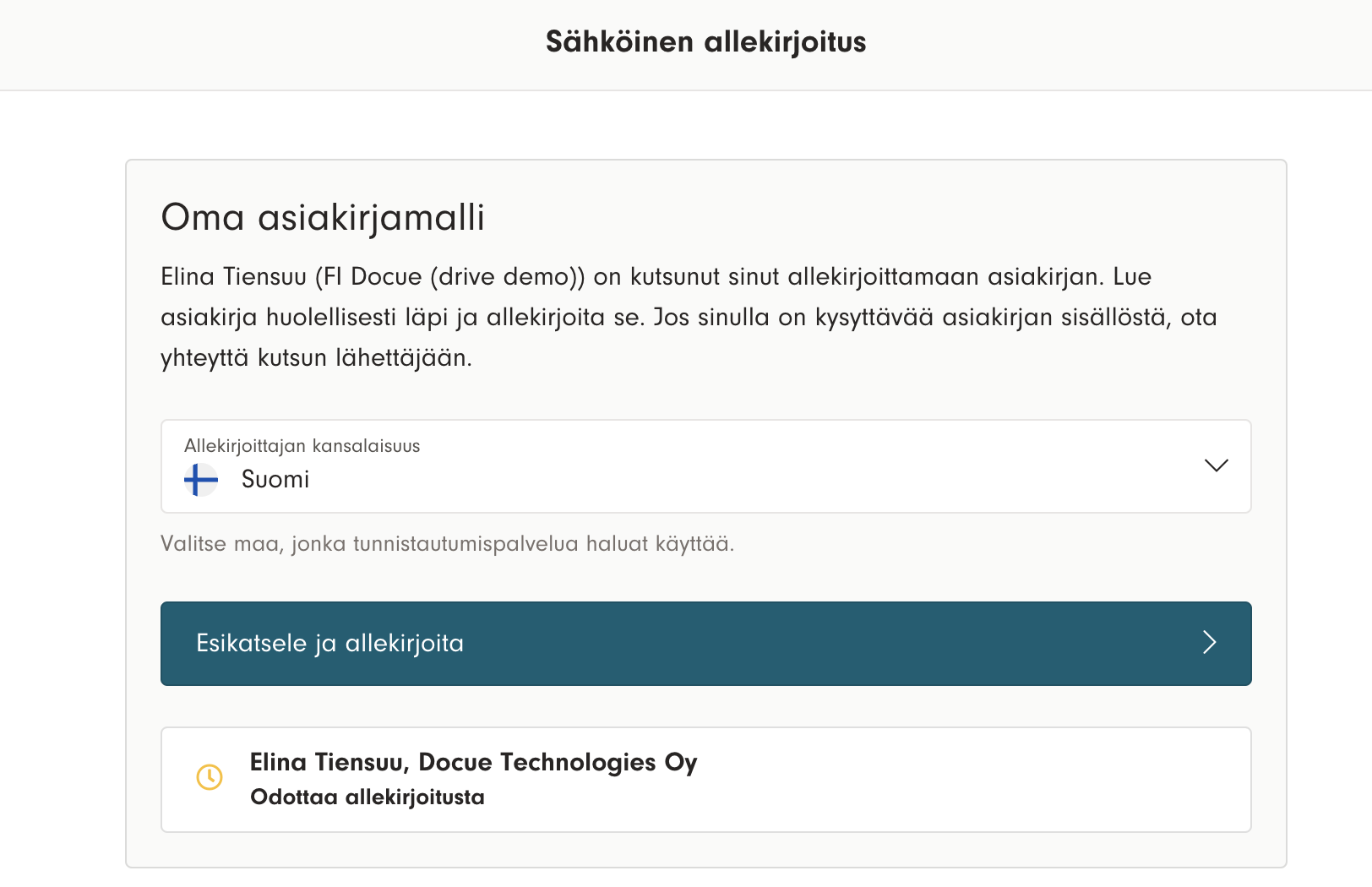Image resolution: width=1372 pixels, height=887 pixels.
Task: Click the Odottaa allekirjoitusta status text
Action: point(367,797)
